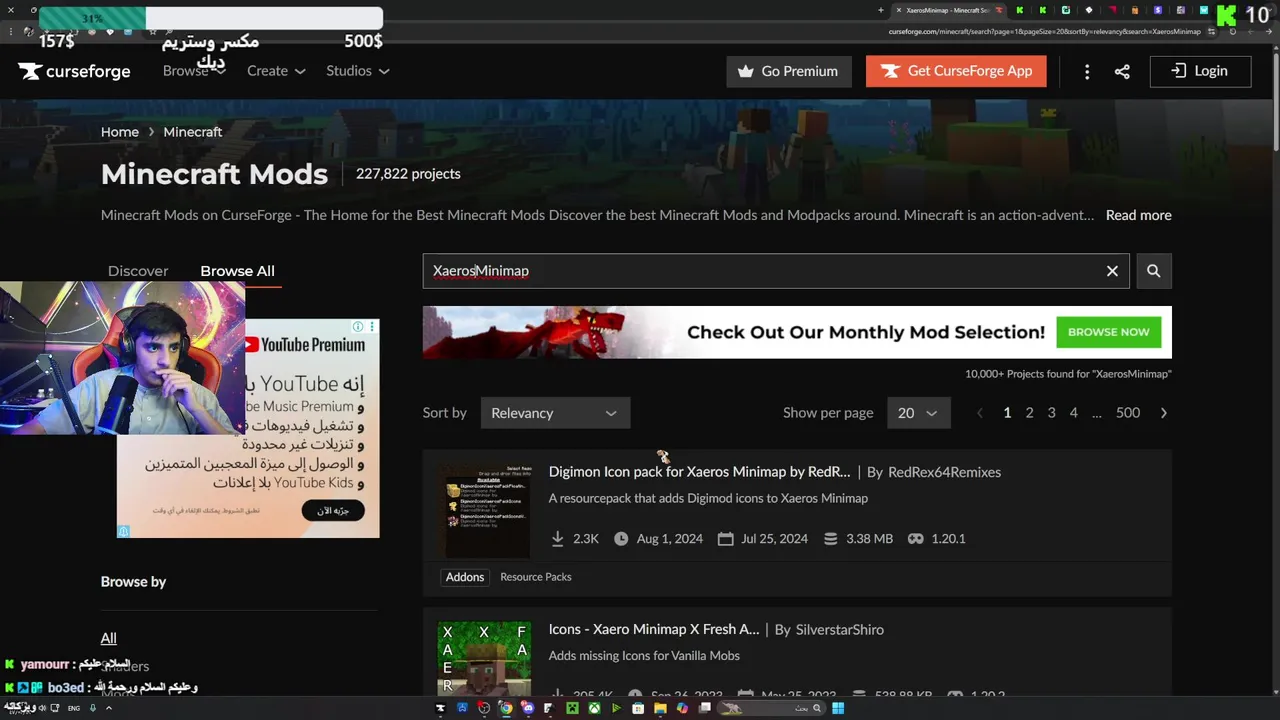Open the vertical three-dot menu in the header
The width and height of the screenshot is (1280, 720).
[1087, 71]
